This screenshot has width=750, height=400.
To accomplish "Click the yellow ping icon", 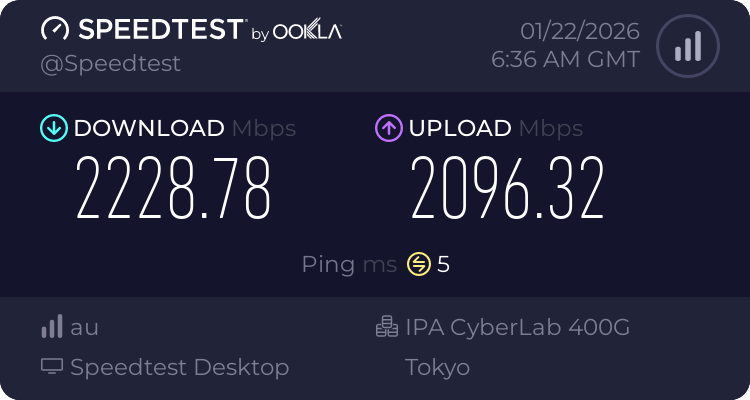I will tap(418, 264).
